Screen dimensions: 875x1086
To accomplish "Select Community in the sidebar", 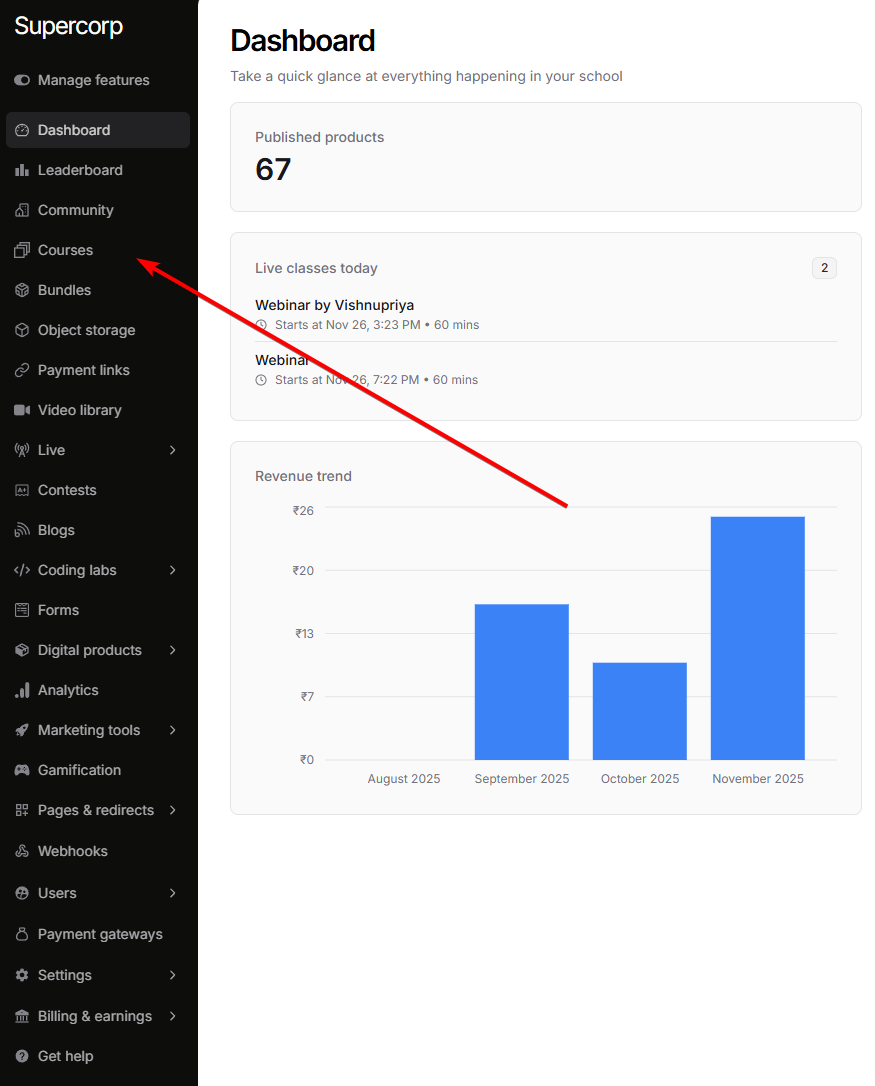I will 75,210.
